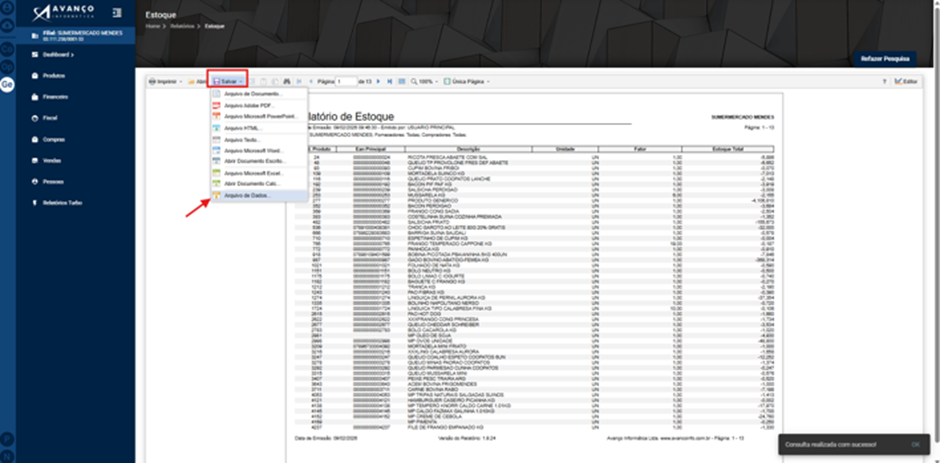The width and height of the screenshot is (940, 463).
Task: Open the Financeiro menu
Action: click(51, 97)
